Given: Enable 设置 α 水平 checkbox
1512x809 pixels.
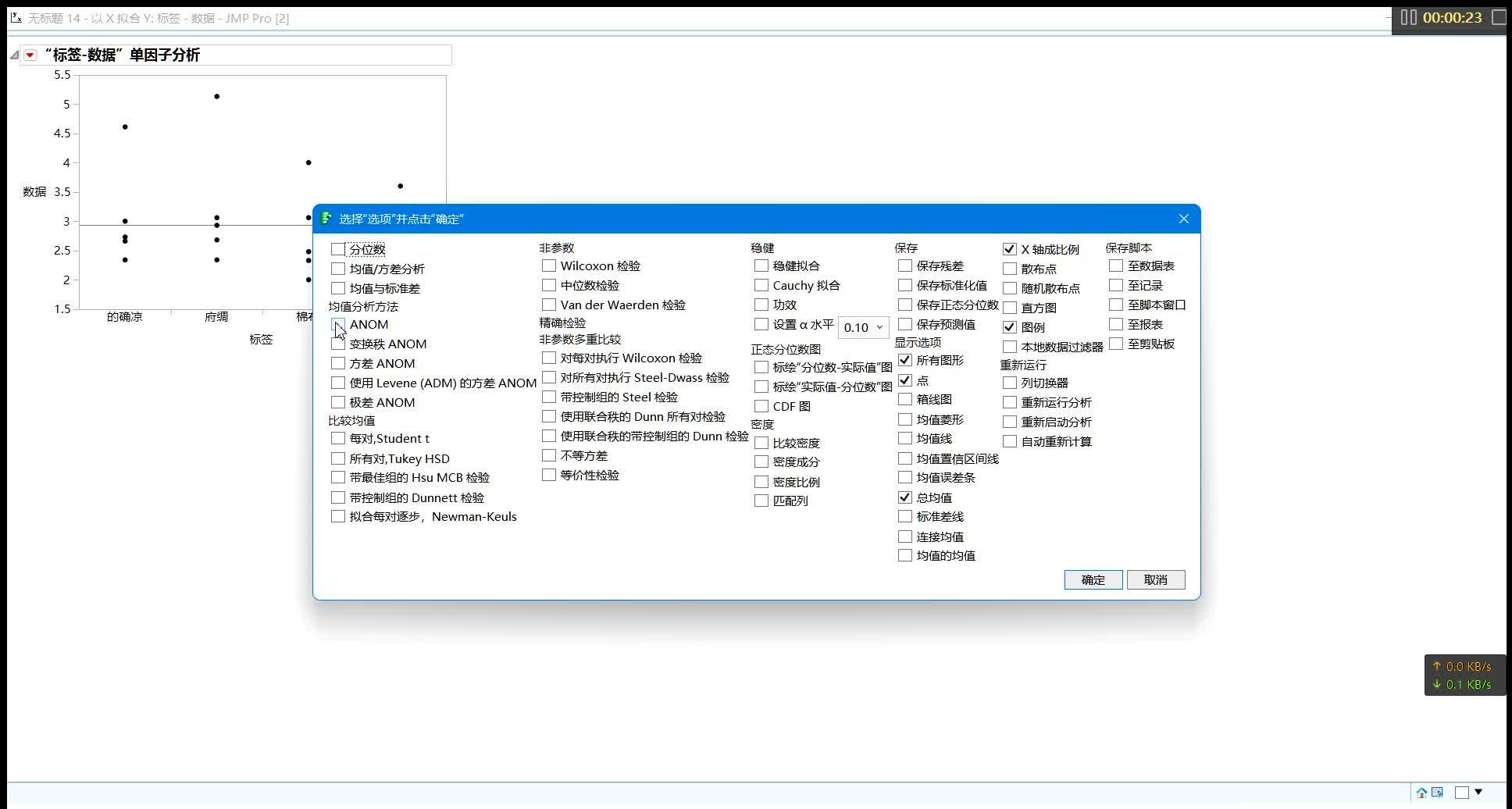Looking at the screenshot, I should pyautogui.click(x=761, y=324).
